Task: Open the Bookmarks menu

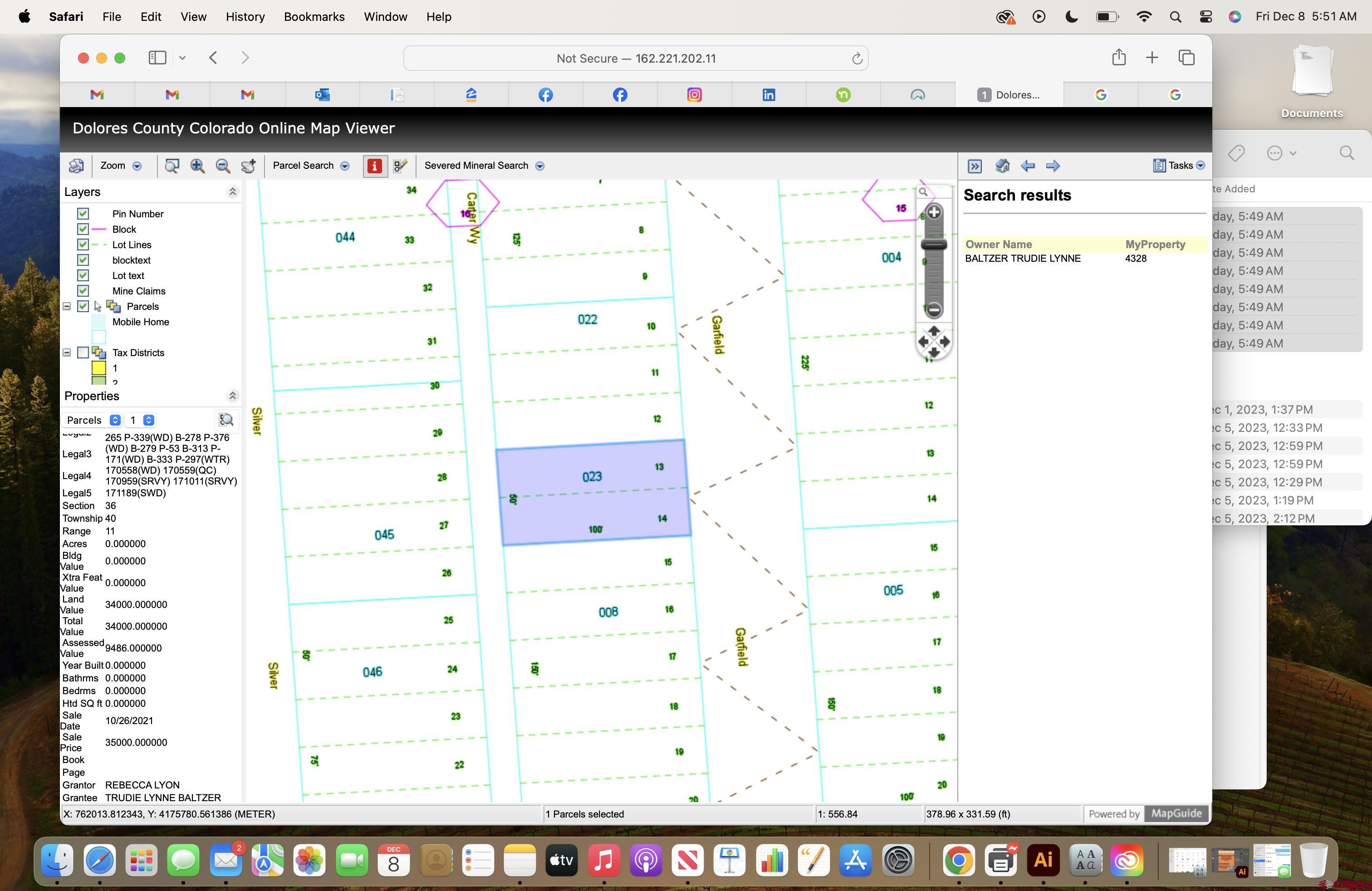Action: (314, 17)
